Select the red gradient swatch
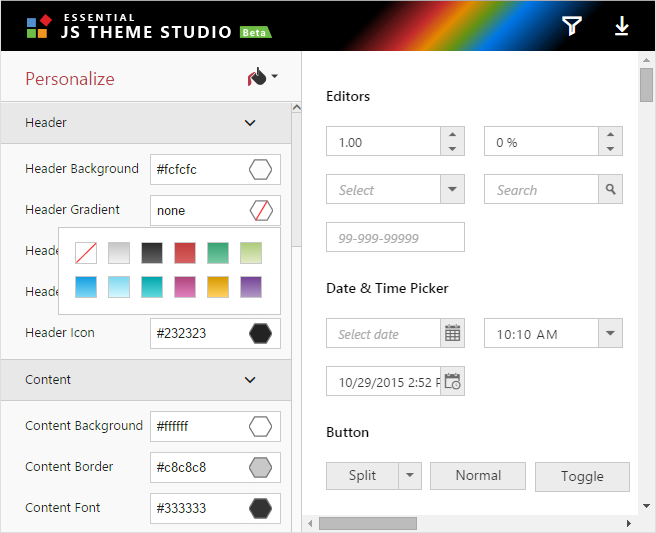Screen dimensions: 656x533 tap(184, 253)
